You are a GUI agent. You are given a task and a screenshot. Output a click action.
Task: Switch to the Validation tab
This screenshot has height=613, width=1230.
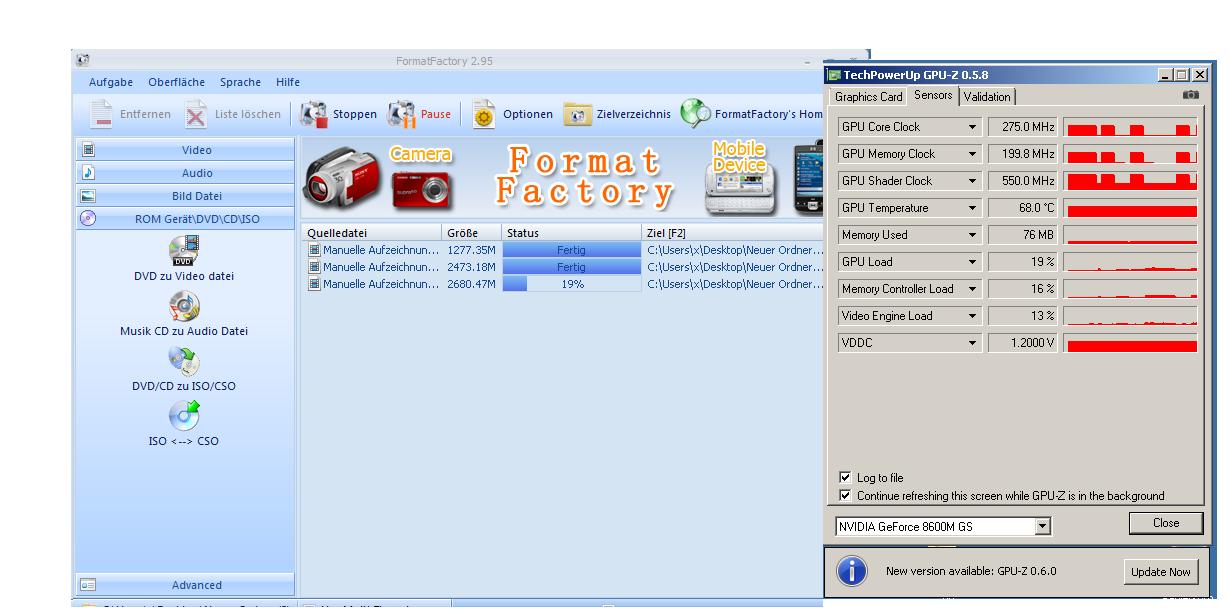click(x=987, y=97)
